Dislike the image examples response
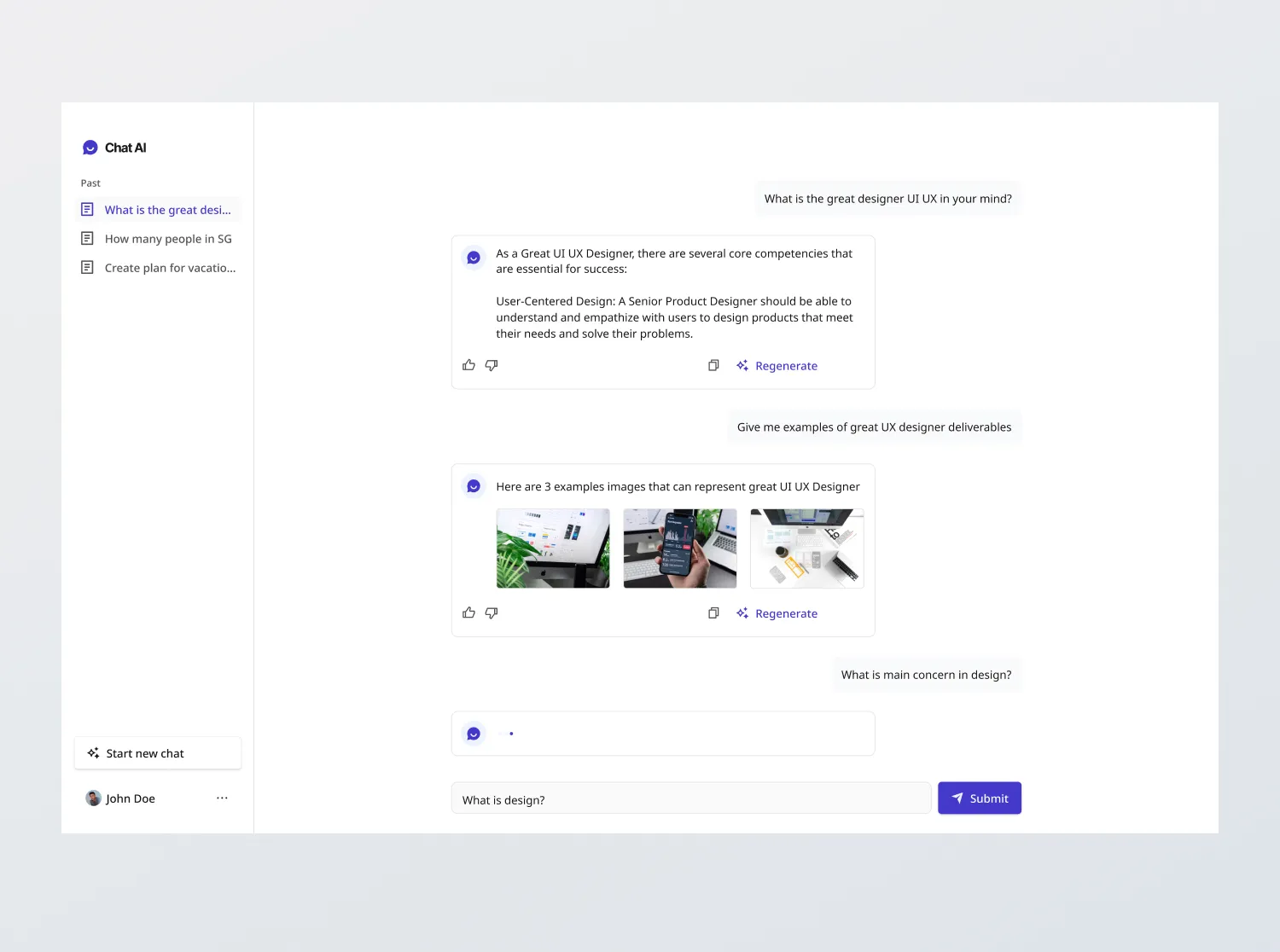Viewport: 1280px width, 952px height. (492, 612)
